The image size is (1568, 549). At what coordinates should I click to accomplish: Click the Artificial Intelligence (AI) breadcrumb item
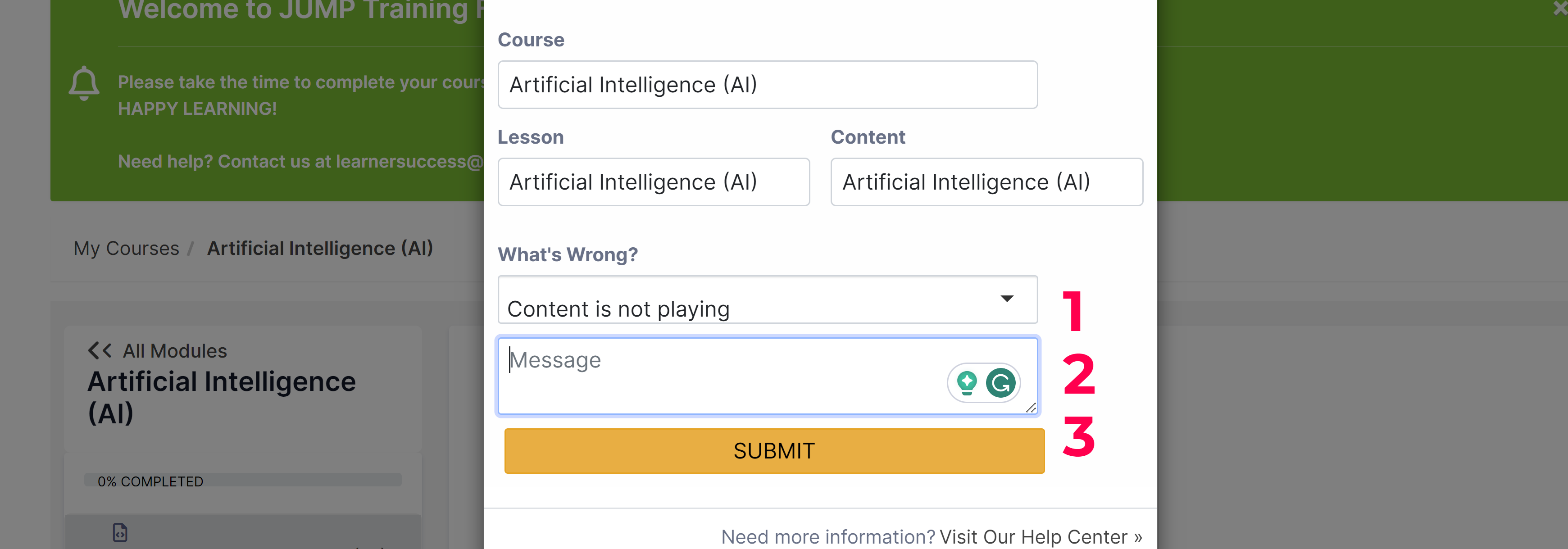320,248
